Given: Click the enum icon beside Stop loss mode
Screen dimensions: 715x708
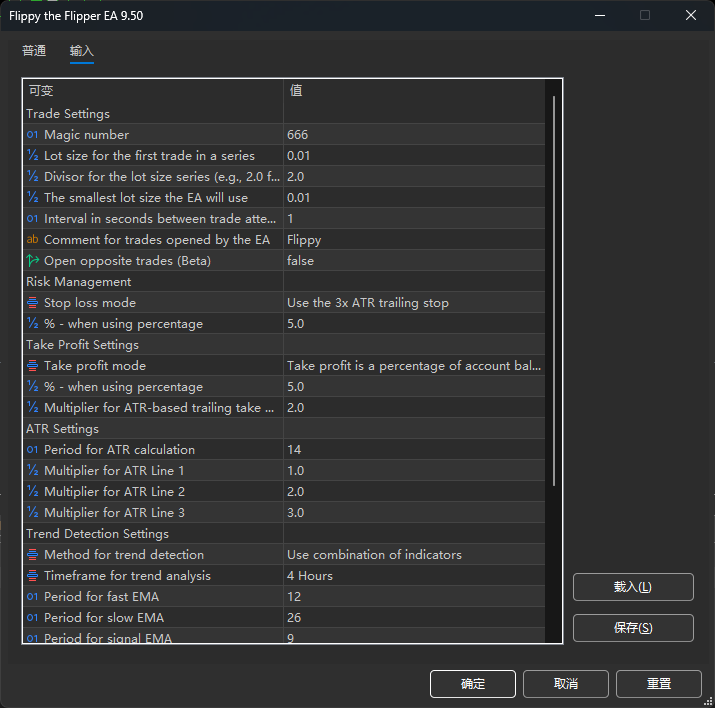Looking at the screenshot, I should pyautogui.click(x=32, y=303).
